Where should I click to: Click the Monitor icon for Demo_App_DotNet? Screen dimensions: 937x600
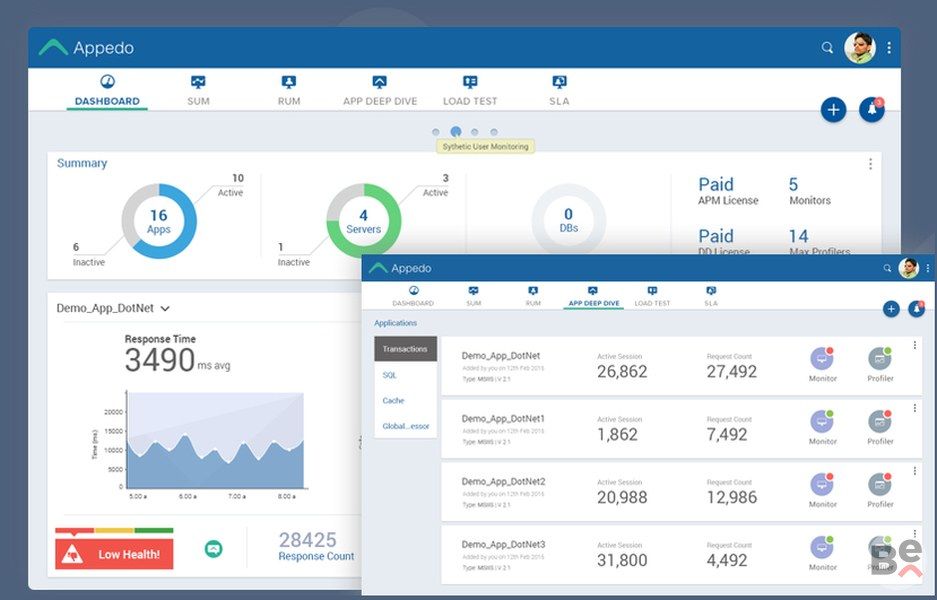[822, 359]
